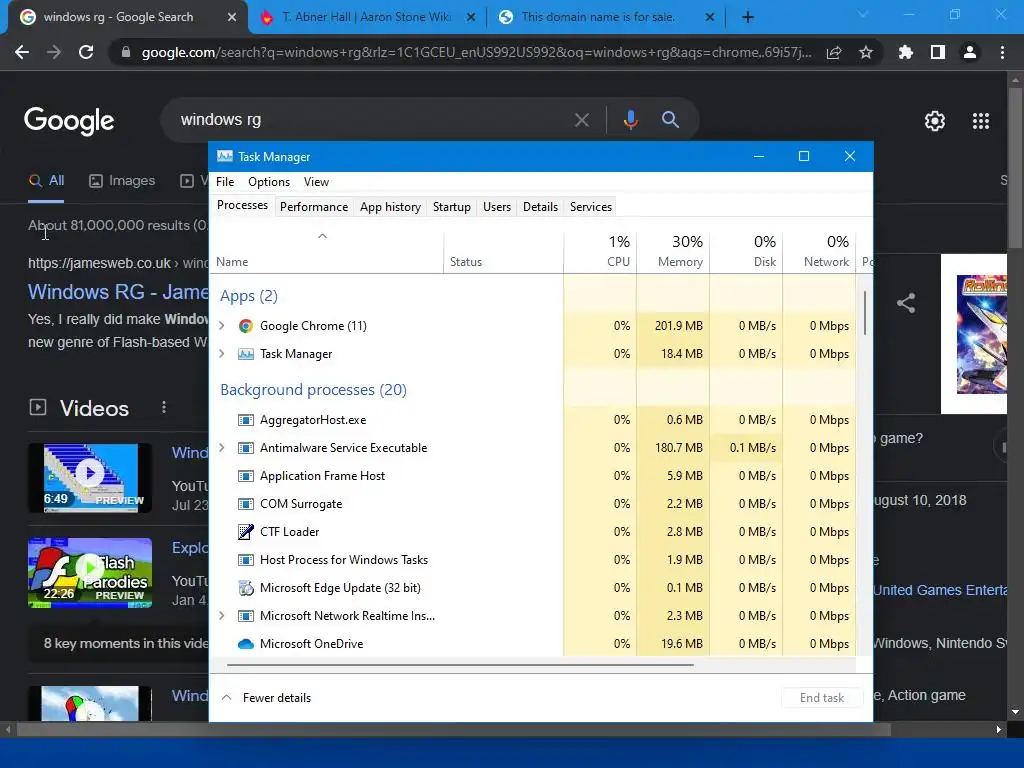Viewport: 1024px width, 768px height.
Task: Click the End task button
Action: click(x=822, y=697)
